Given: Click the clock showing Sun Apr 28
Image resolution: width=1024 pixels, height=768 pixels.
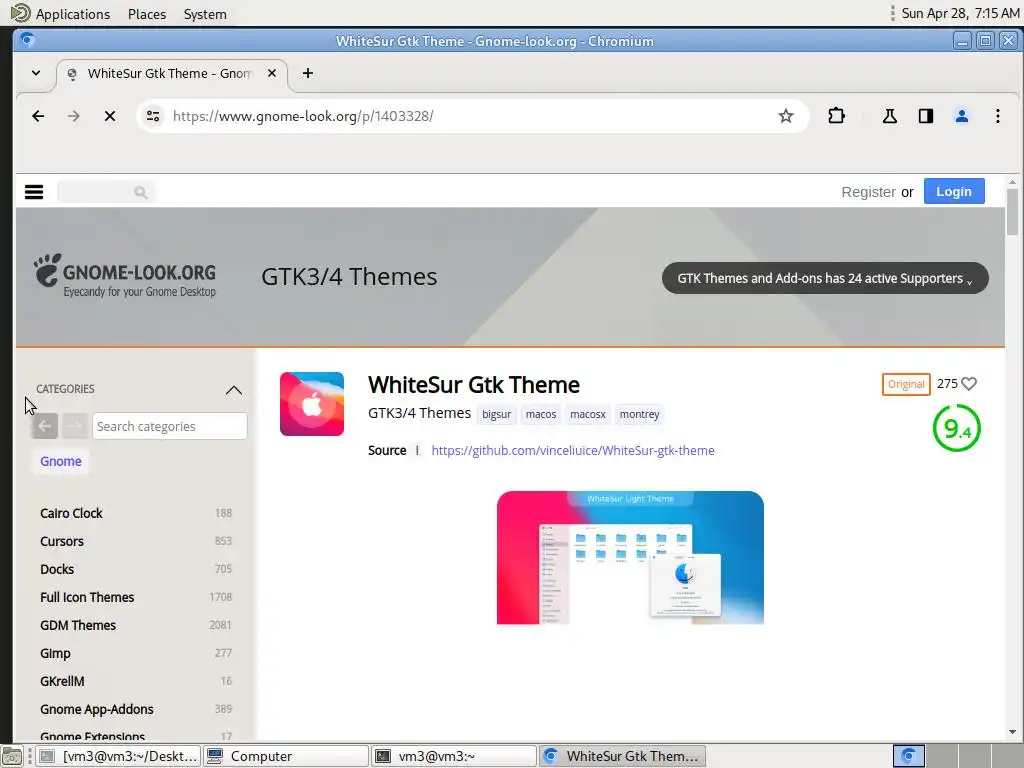Looking at the screenshot, I should click(x=961, y=13).
